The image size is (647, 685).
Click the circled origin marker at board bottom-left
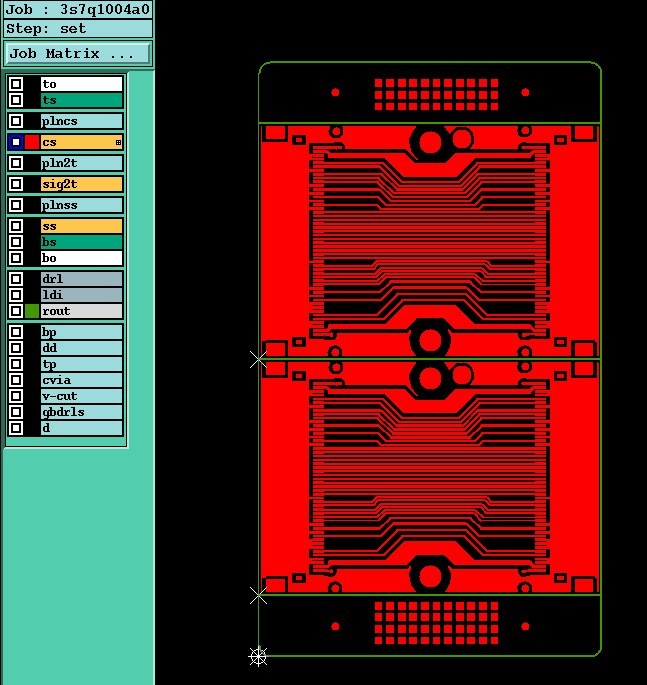[x=258, y=656]
